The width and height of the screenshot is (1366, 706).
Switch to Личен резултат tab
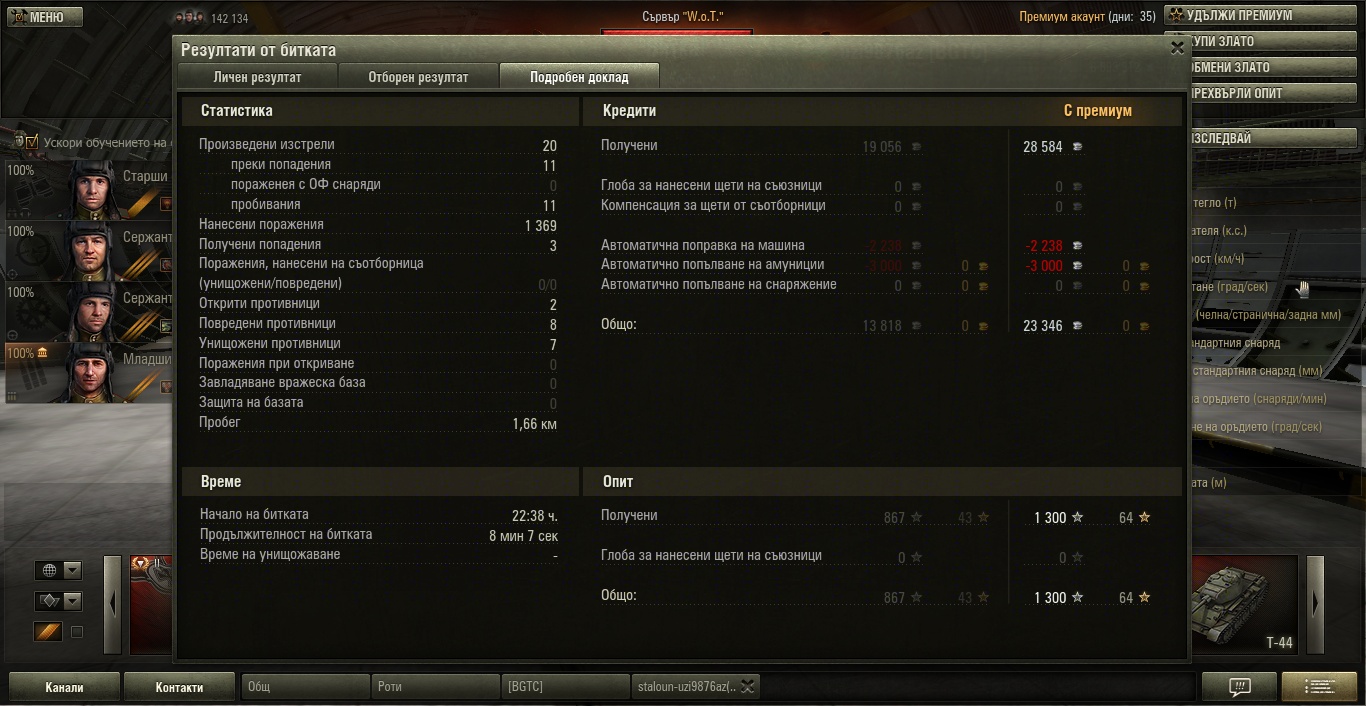pyautogui.click(x=257, y=77)
